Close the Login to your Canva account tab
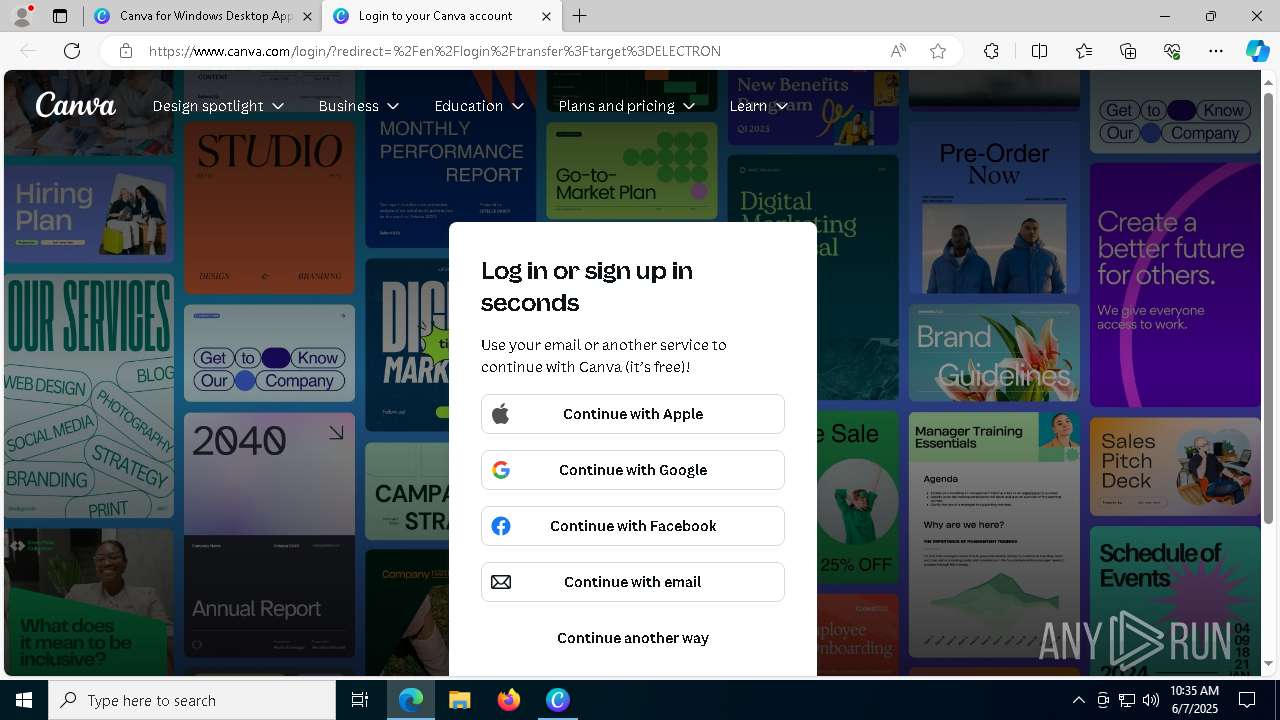 pyautogui.click(x=546, y=16)
